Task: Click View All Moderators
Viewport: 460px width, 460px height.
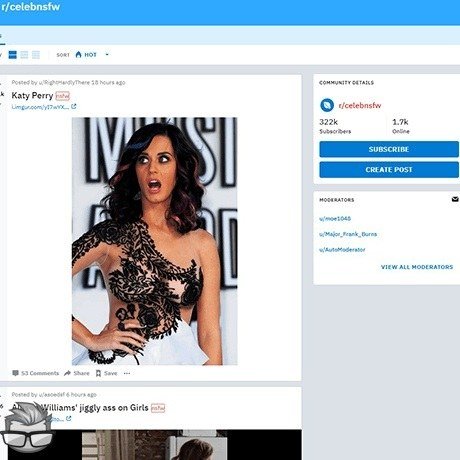Action: click(x=417, y=267)
